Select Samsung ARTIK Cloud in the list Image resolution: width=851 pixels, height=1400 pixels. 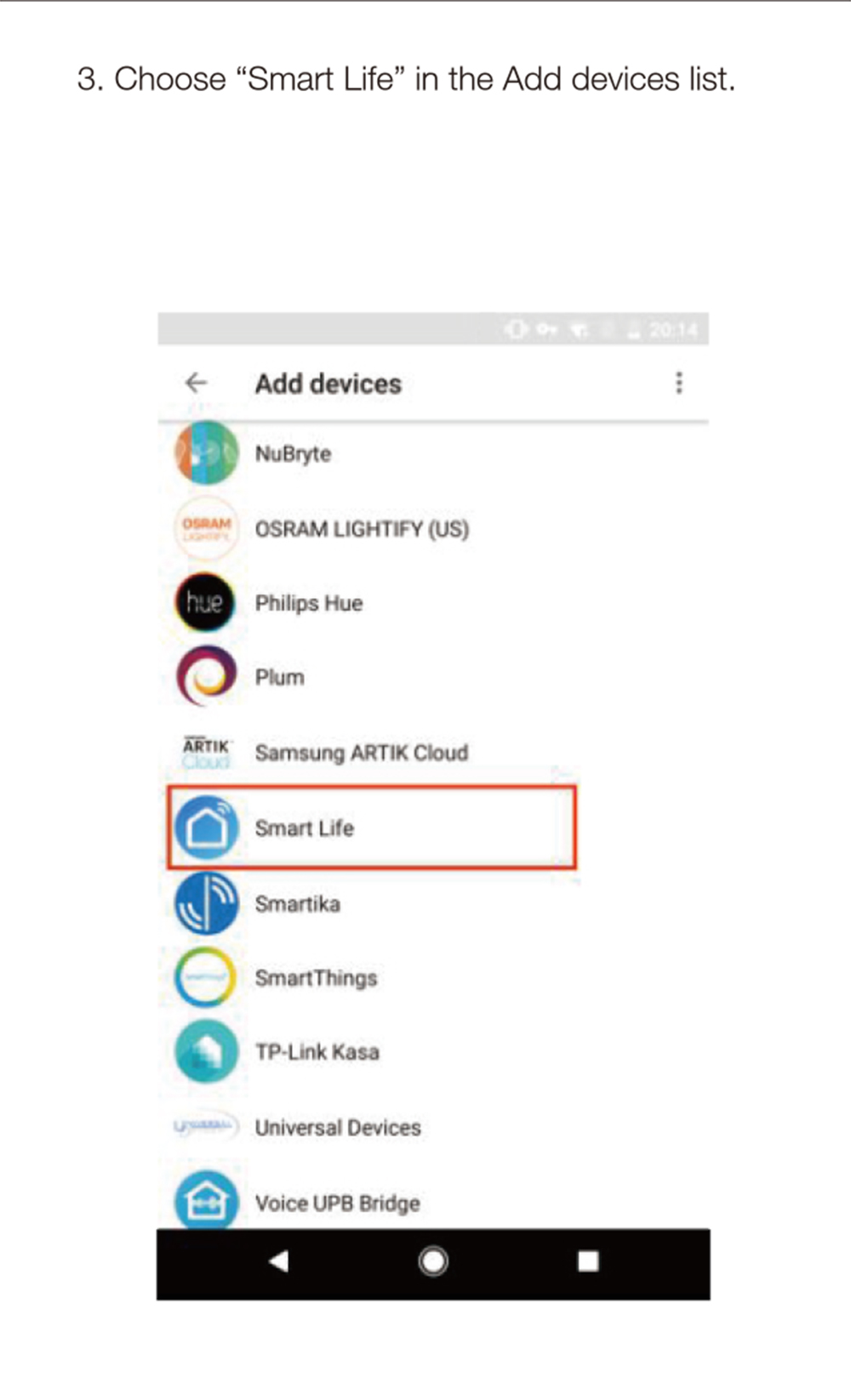pyautogui.click(x=362, y=753)
